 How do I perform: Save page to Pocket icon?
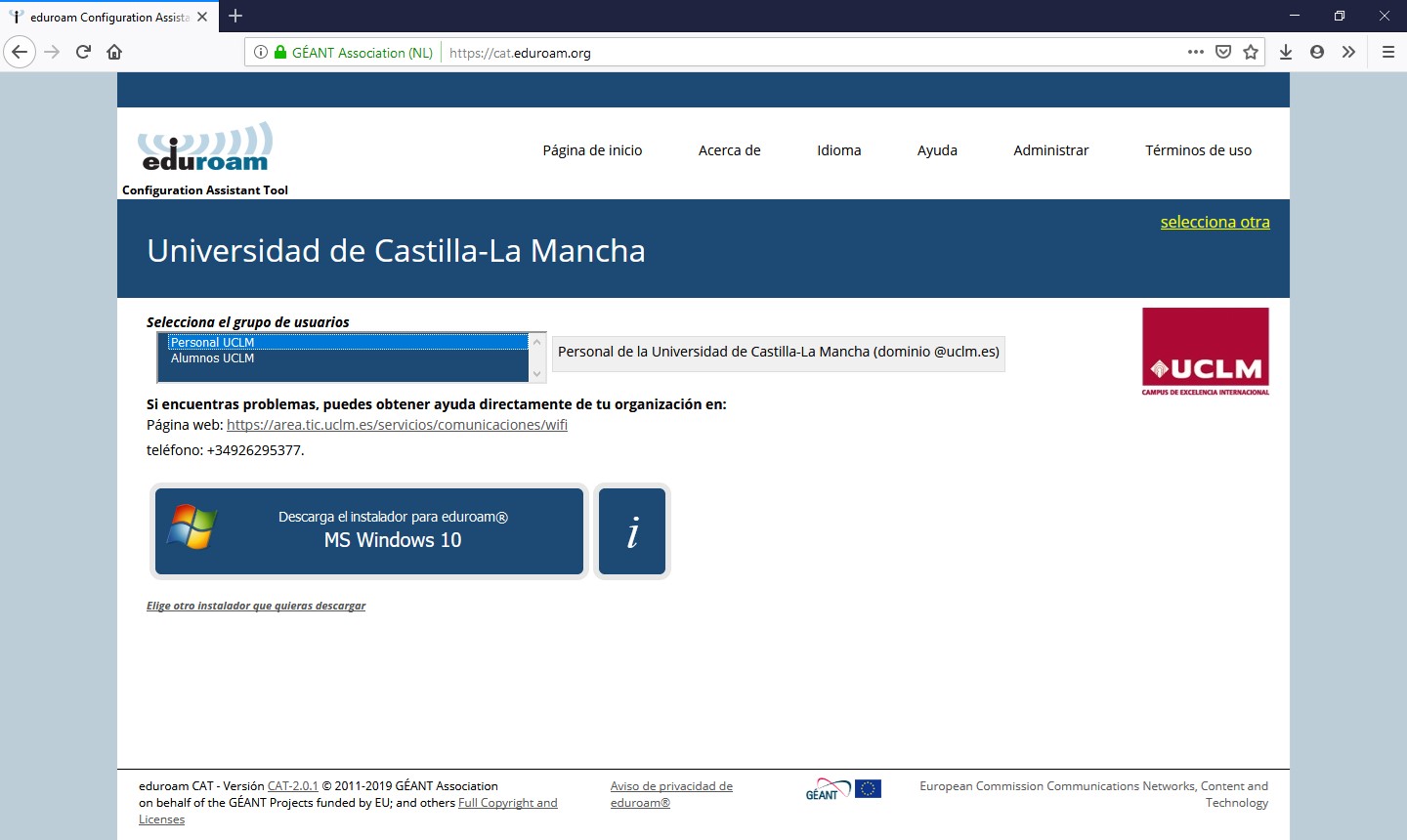coord(1223,52)
